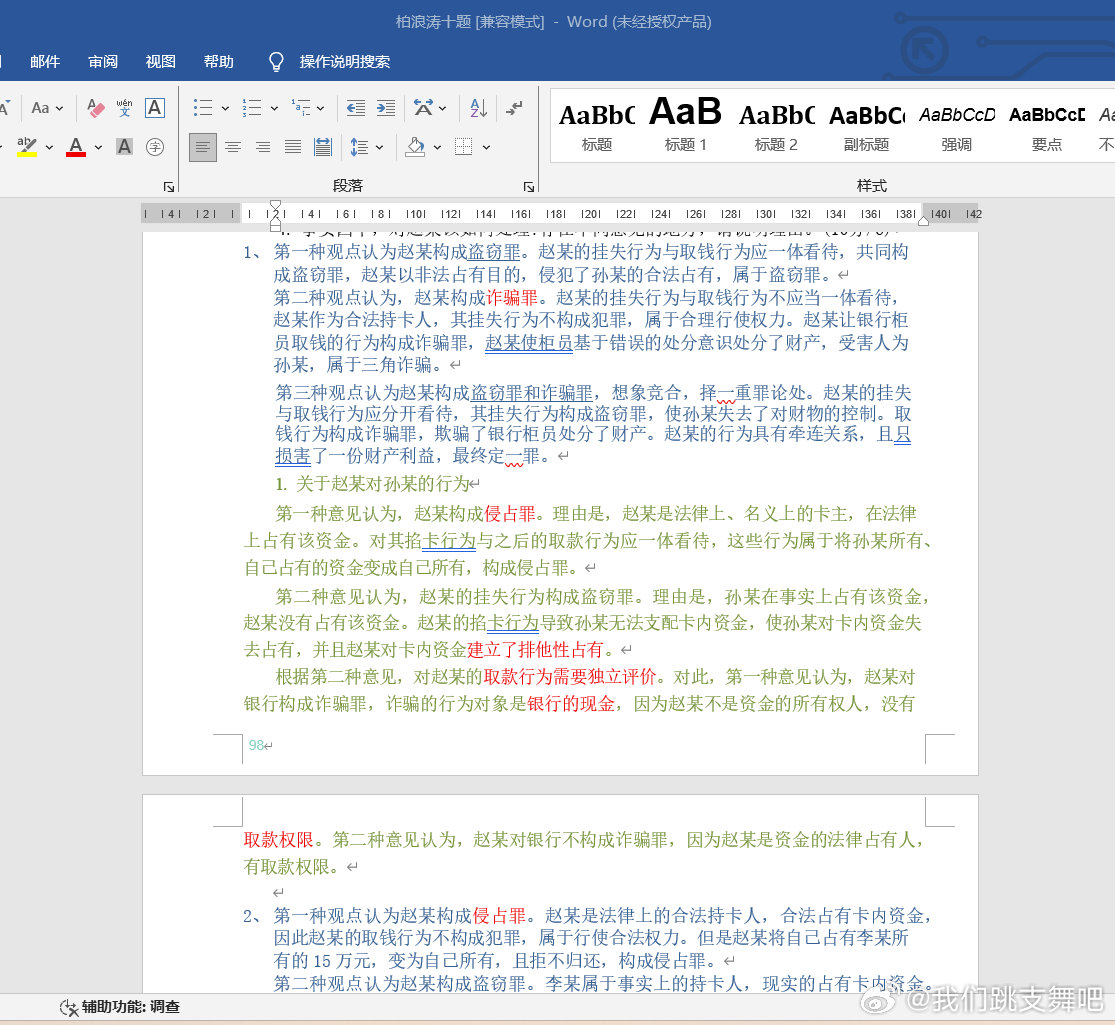The height and width of the screenshot is (1025, 1115).
Task: Apply the 要点 style
Action: (x=1047, y=126)
